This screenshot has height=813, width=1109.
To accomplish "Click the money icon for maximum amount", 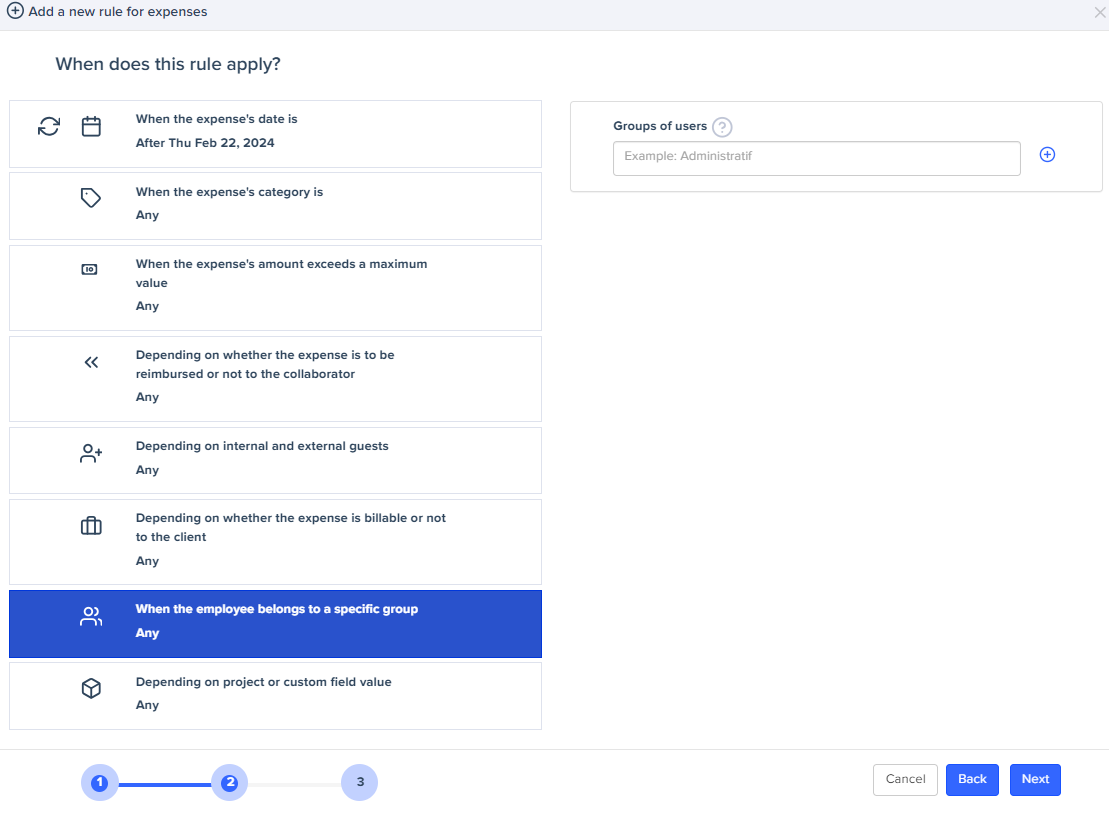I will tap(90, 270).
